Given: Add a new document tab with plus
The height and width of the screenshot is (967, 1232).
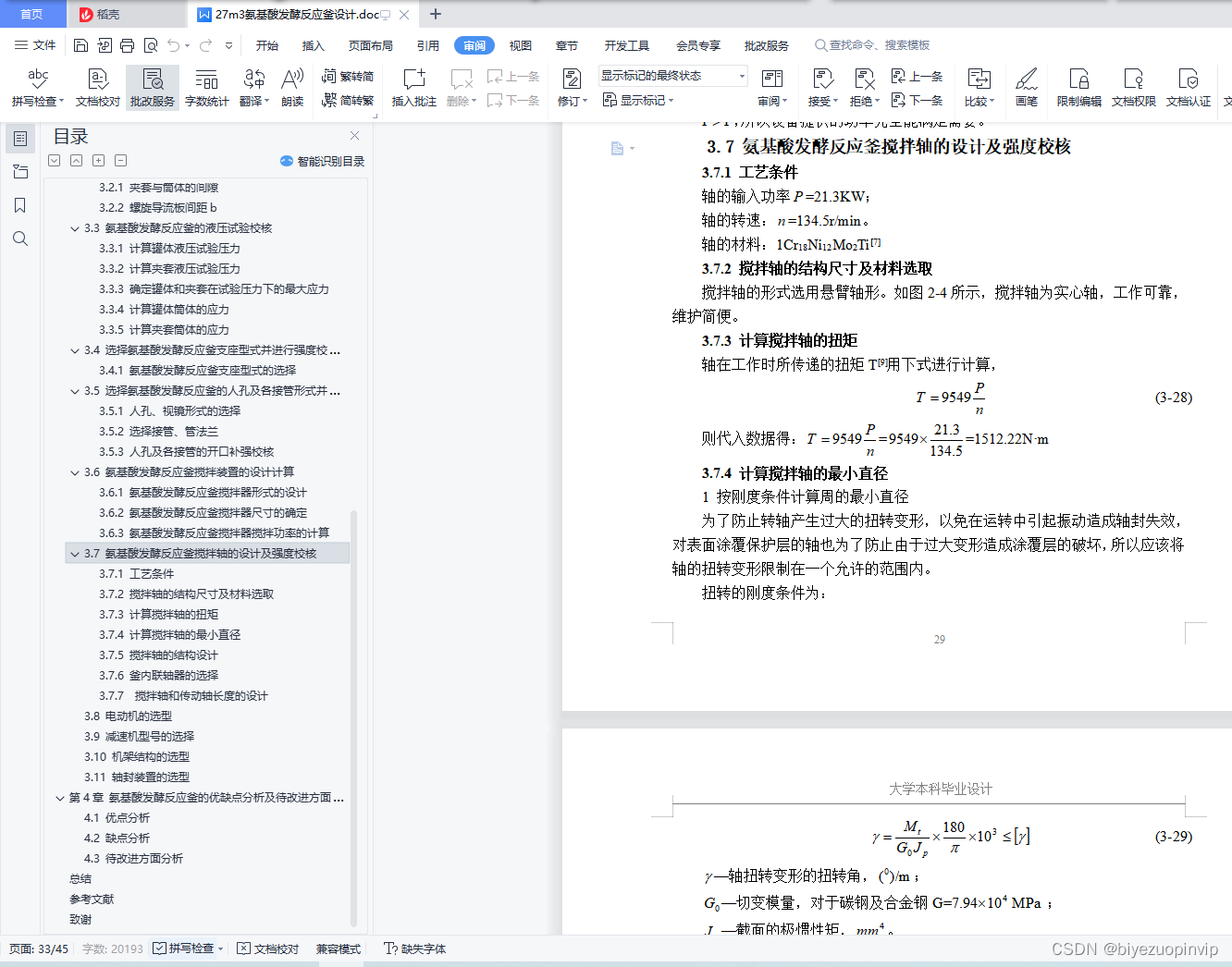Looking at the screenshot, I should tap(436, 14).
